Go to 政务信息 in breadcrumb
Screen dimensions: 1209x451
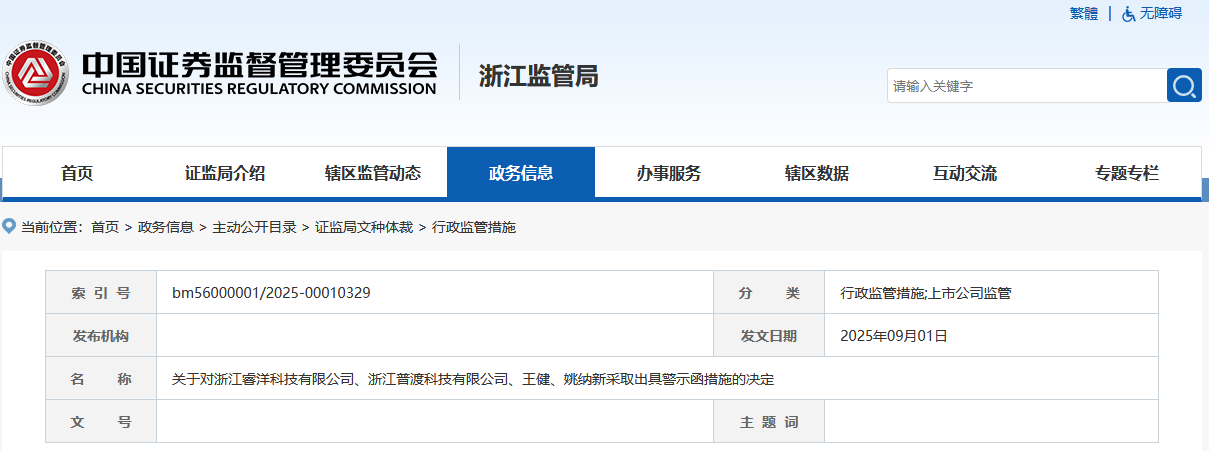point(166,228)
